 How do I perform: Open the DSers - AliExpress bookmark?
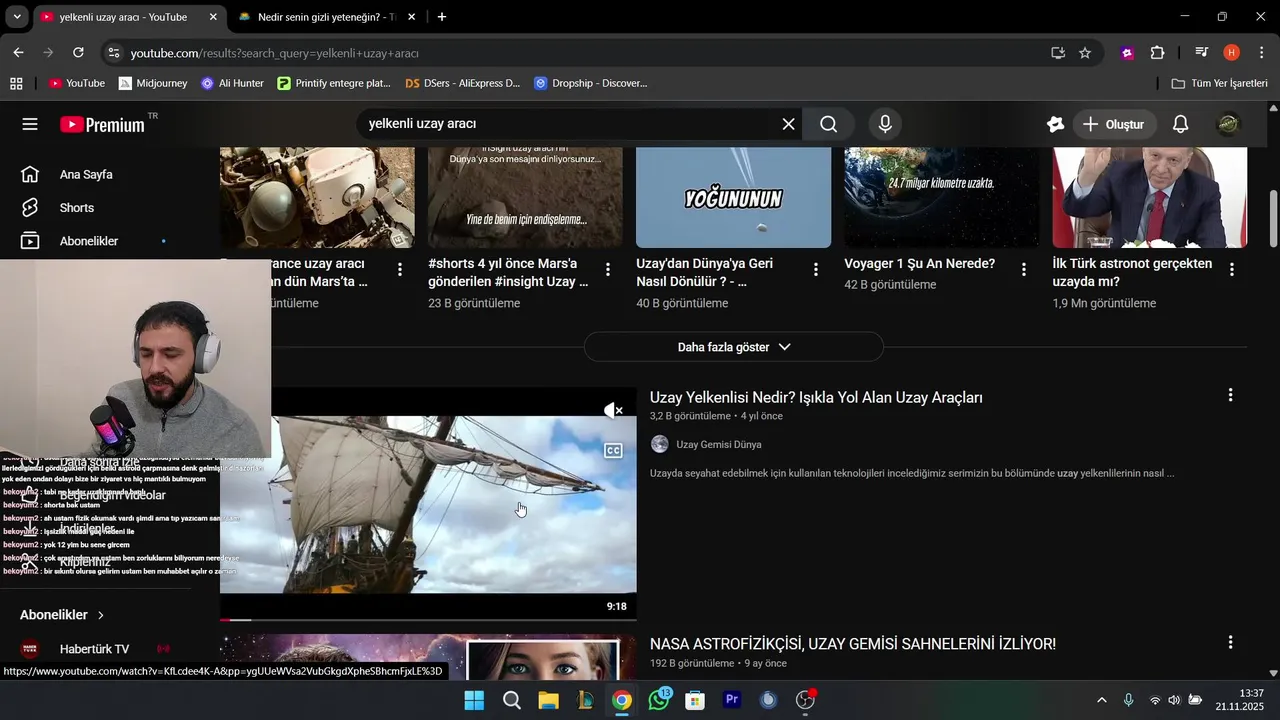[462, 83]
